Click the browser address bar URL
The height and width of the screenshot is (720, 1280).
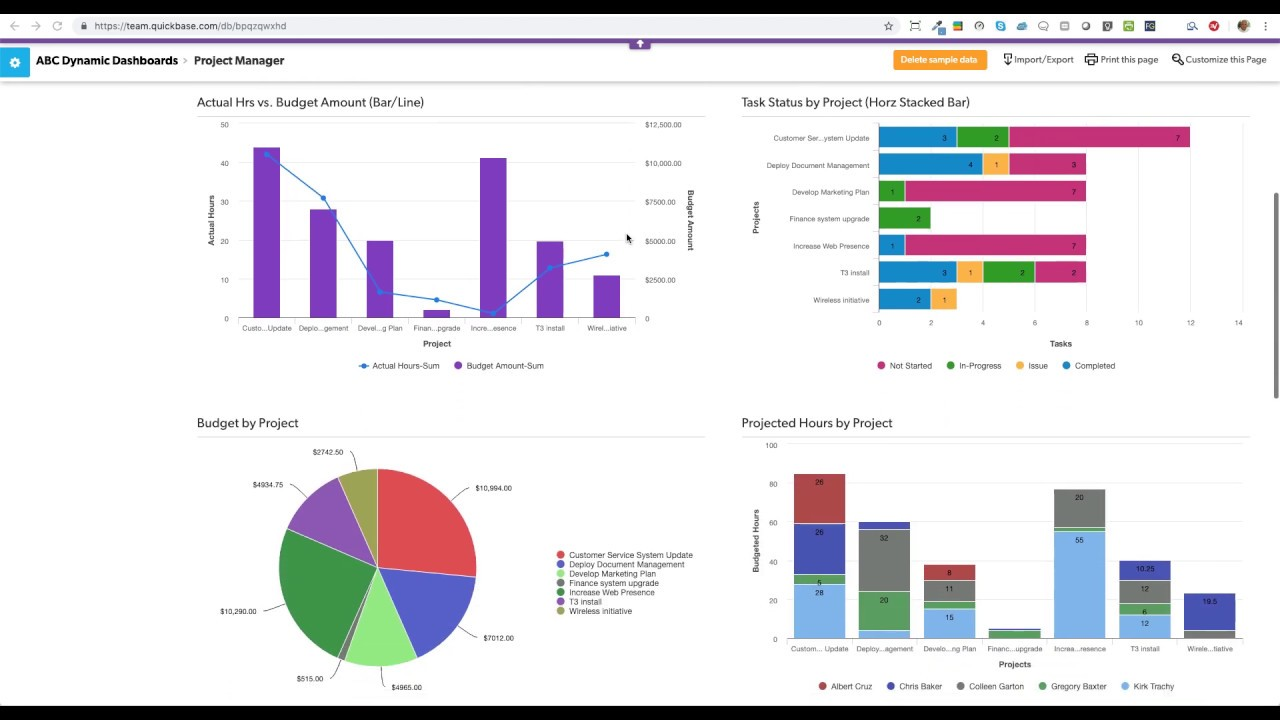pos(190,26)
